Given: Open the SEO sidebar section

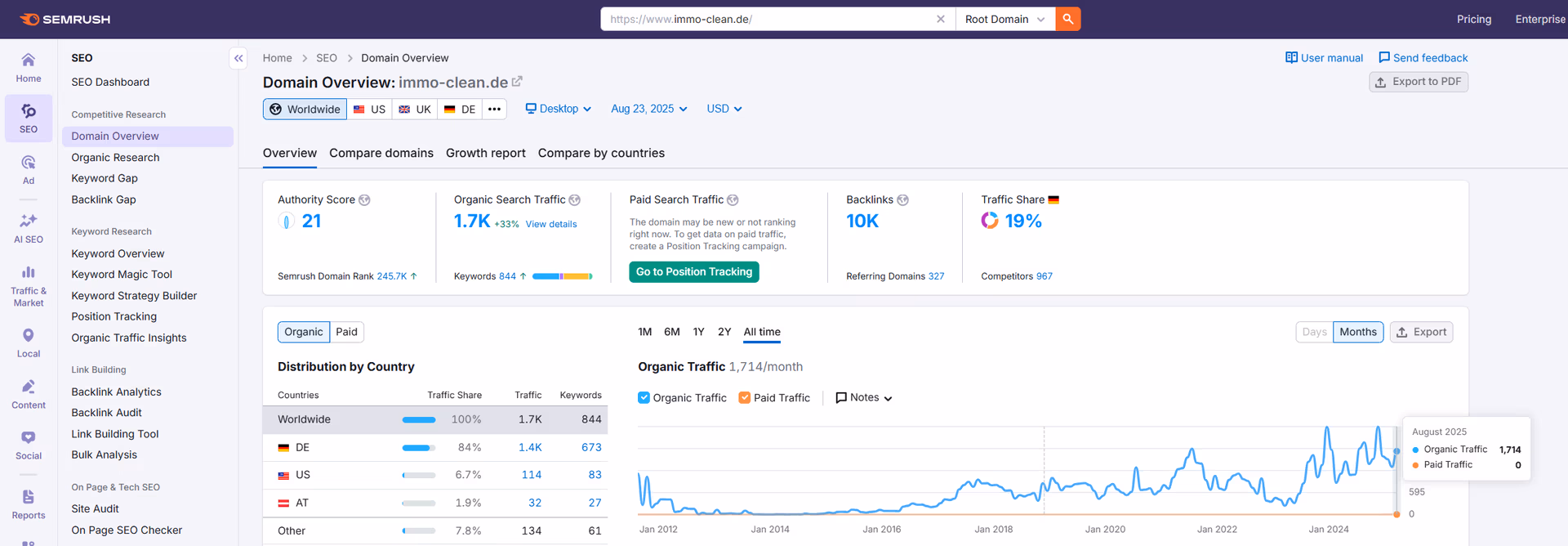Looking at the screenshot, I should tap(29, 119).
